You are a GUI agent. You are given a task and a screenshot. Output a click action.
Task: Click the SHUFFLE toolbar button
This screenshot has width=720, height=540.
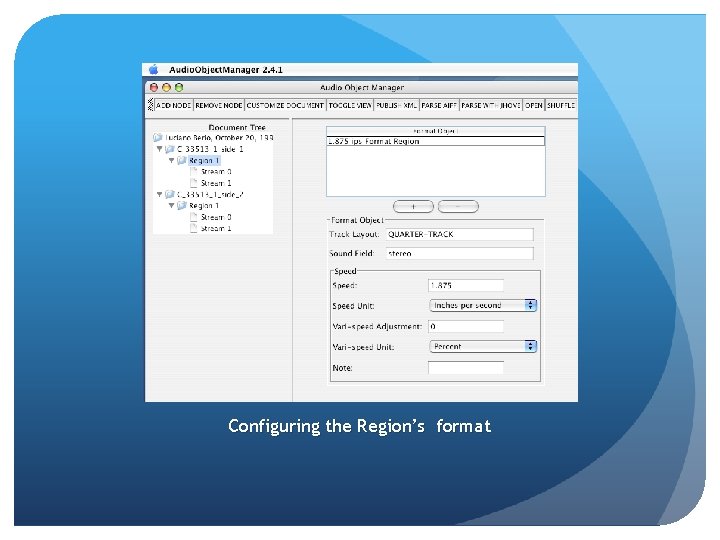[x=561, y=105]
